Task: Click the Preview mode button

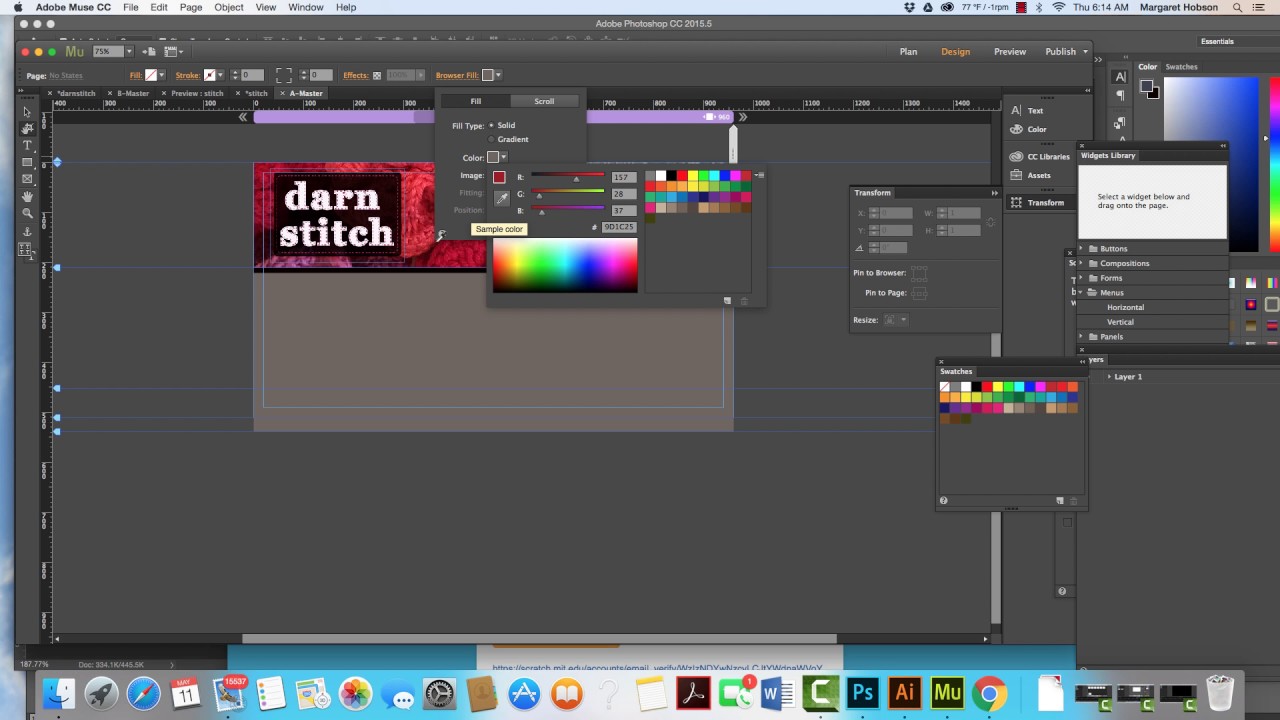Action: [x=1010, y=52]
